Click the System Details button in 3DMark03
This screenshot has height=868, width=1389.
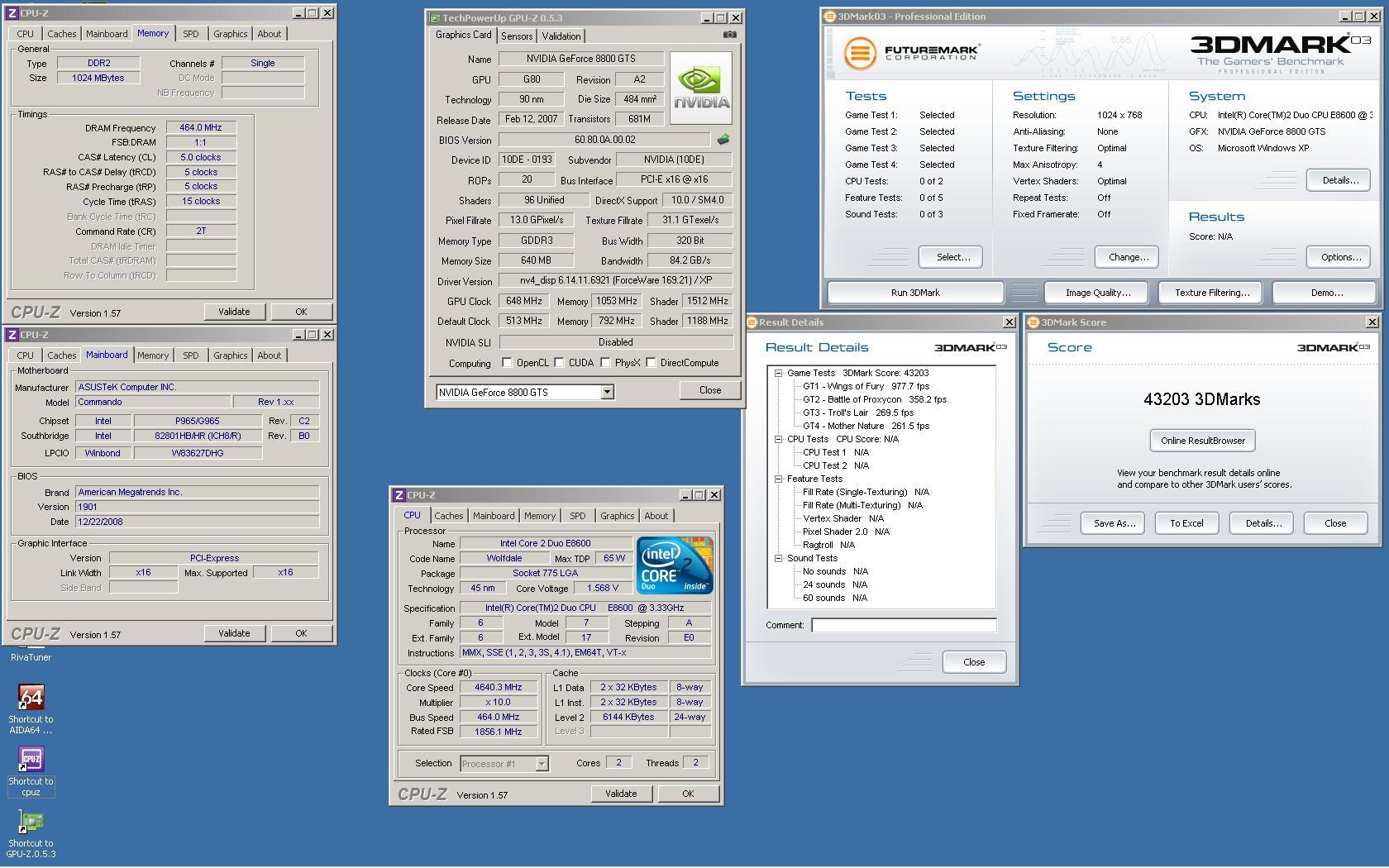point(1340,180)
